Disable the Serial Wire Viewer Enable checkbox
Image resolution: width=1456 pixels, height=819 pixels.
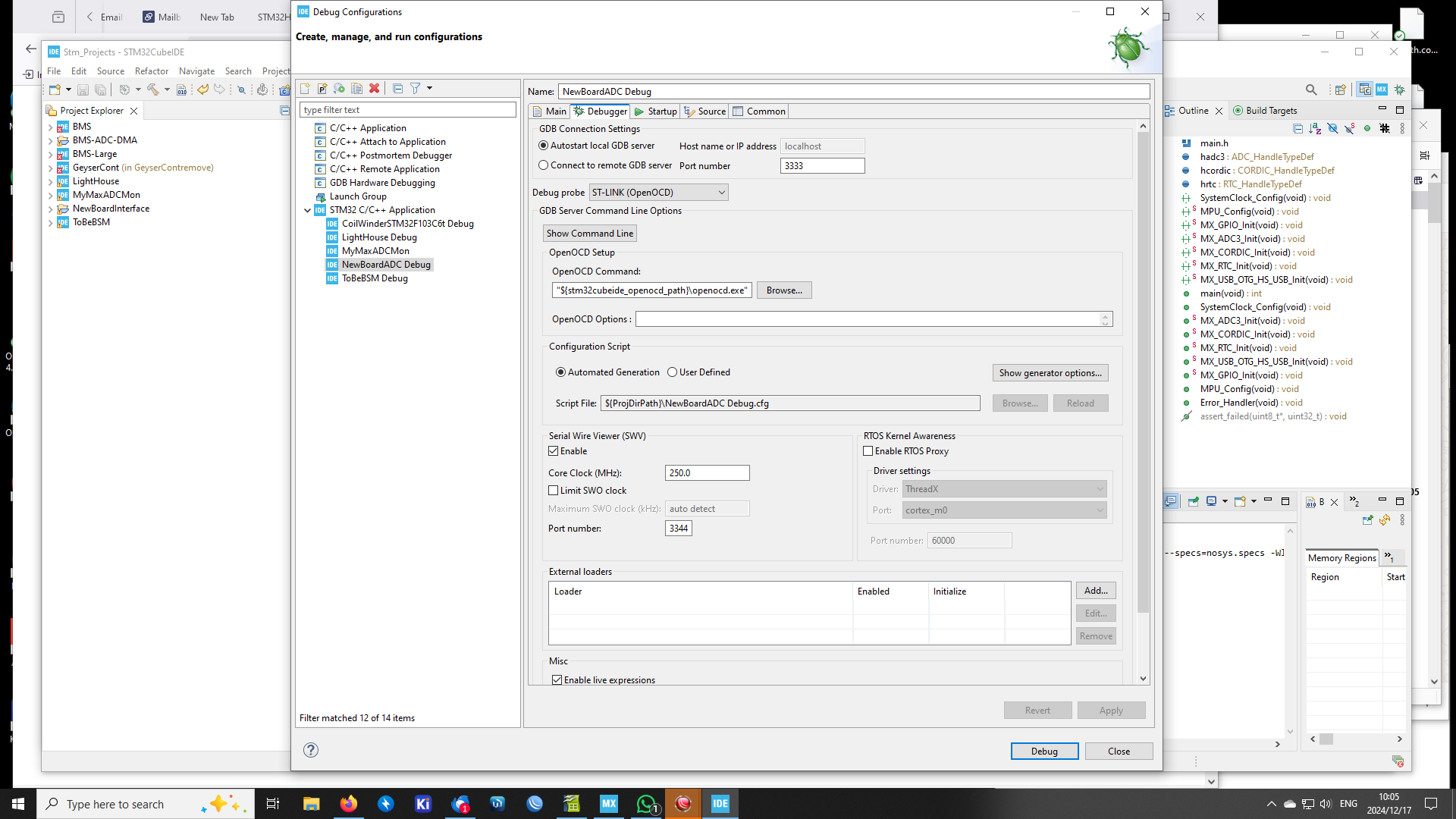[554, 450]
